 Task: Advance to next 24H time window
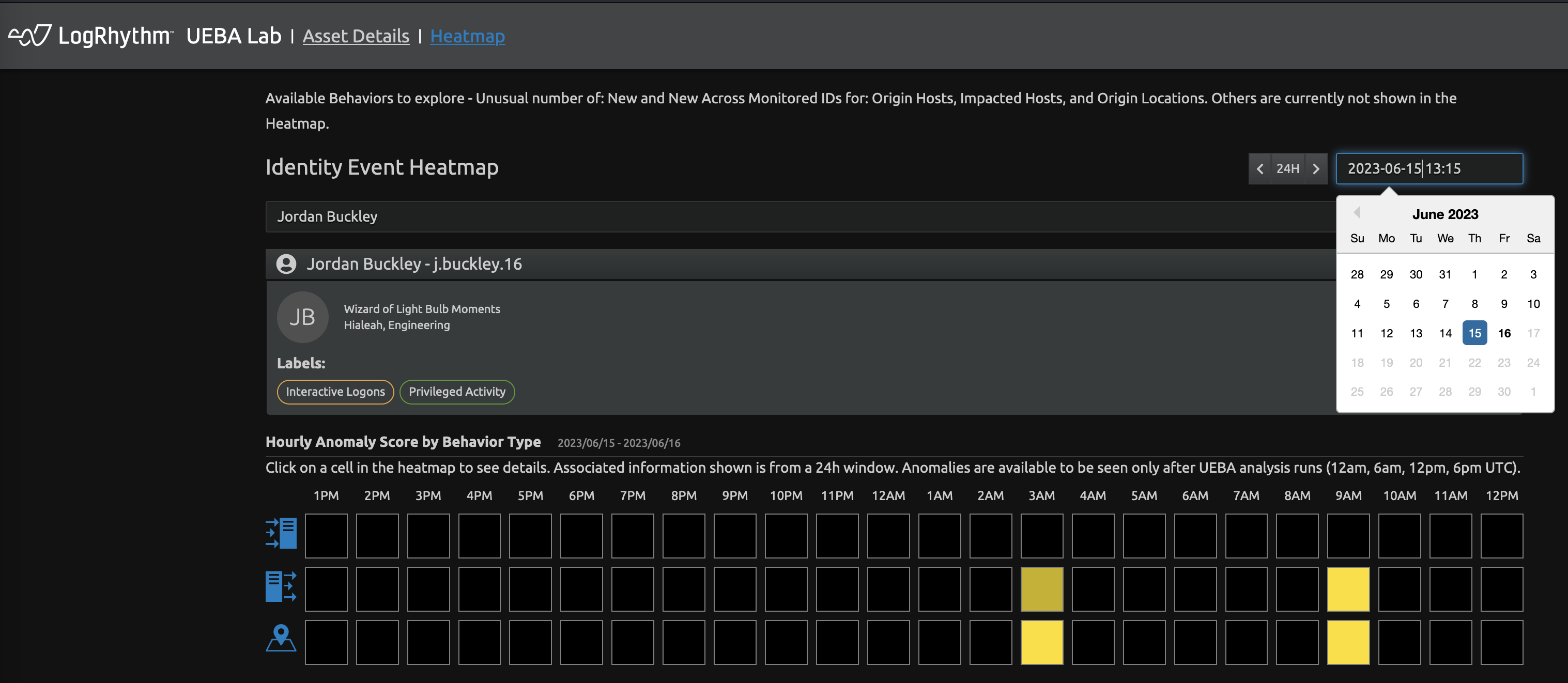pos(1316,168)
